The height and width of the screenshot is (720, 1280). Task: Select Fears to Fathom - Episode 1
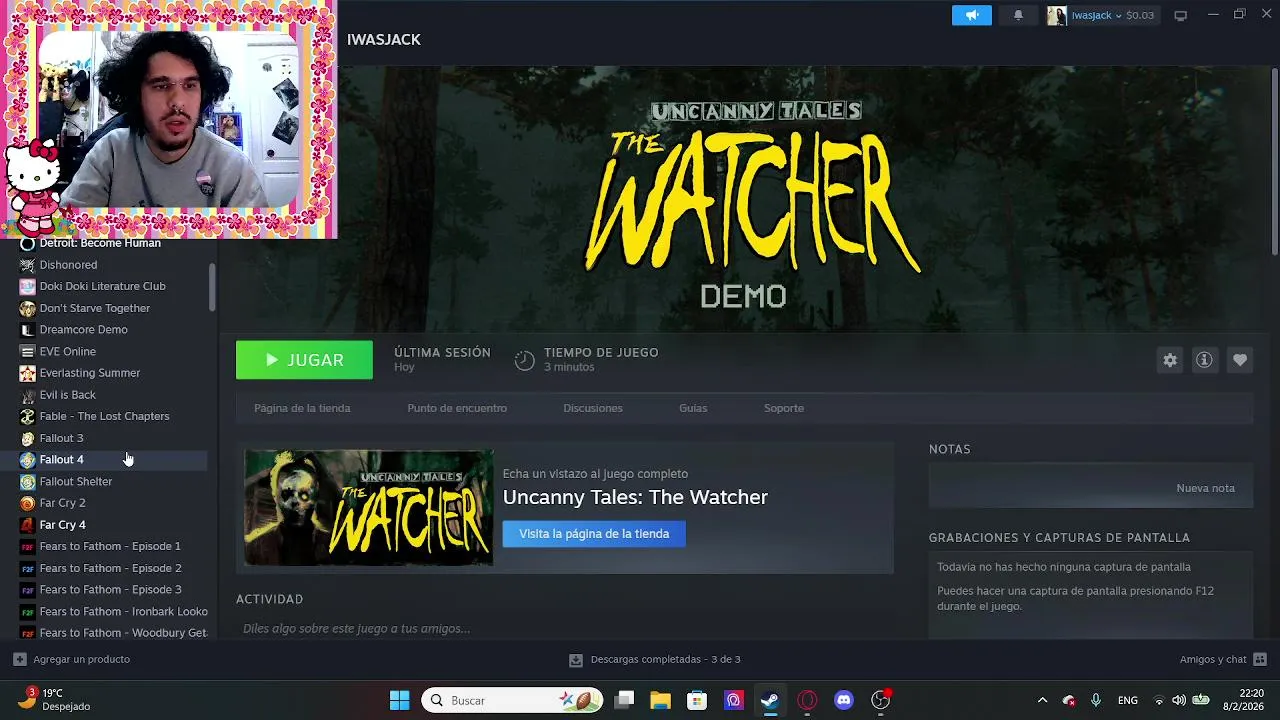[x=110, y=546]
